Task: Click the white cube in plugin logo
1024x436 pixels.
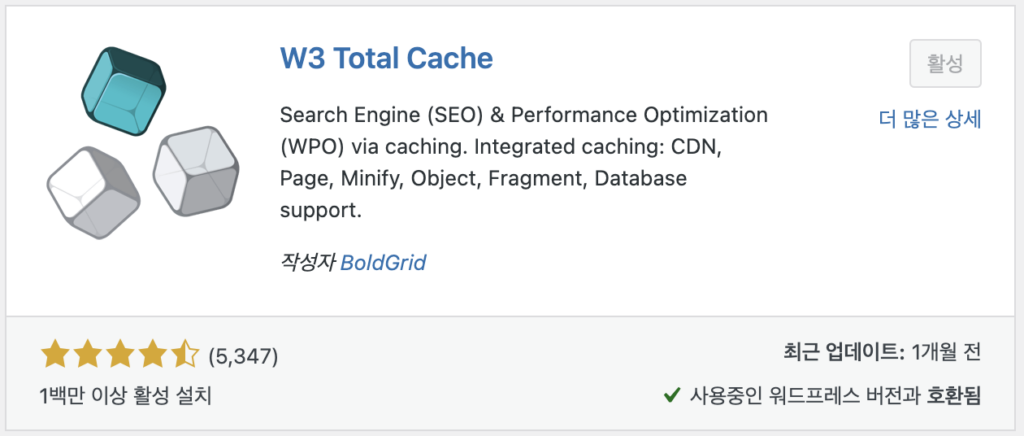Action: point(93,193)
